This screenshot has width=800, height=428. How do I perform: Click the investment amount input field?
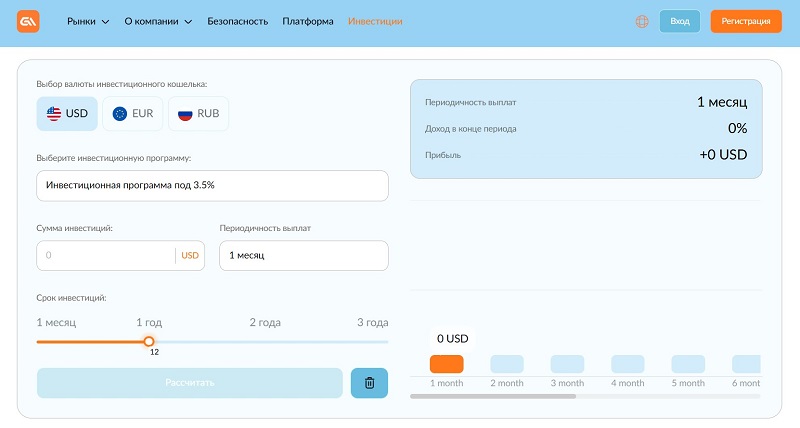(x=120, y=256)
